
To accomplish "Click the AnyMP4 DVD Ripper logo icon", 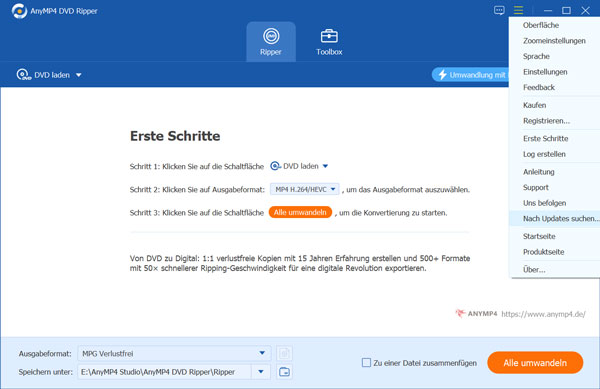I will pos(19,11).
